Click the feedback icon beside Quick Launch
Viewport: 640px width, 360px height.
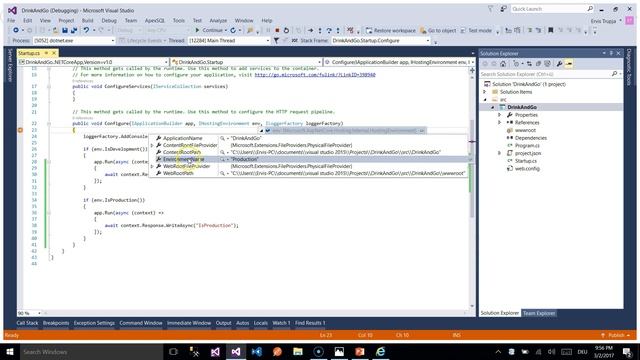pos(504,9)
